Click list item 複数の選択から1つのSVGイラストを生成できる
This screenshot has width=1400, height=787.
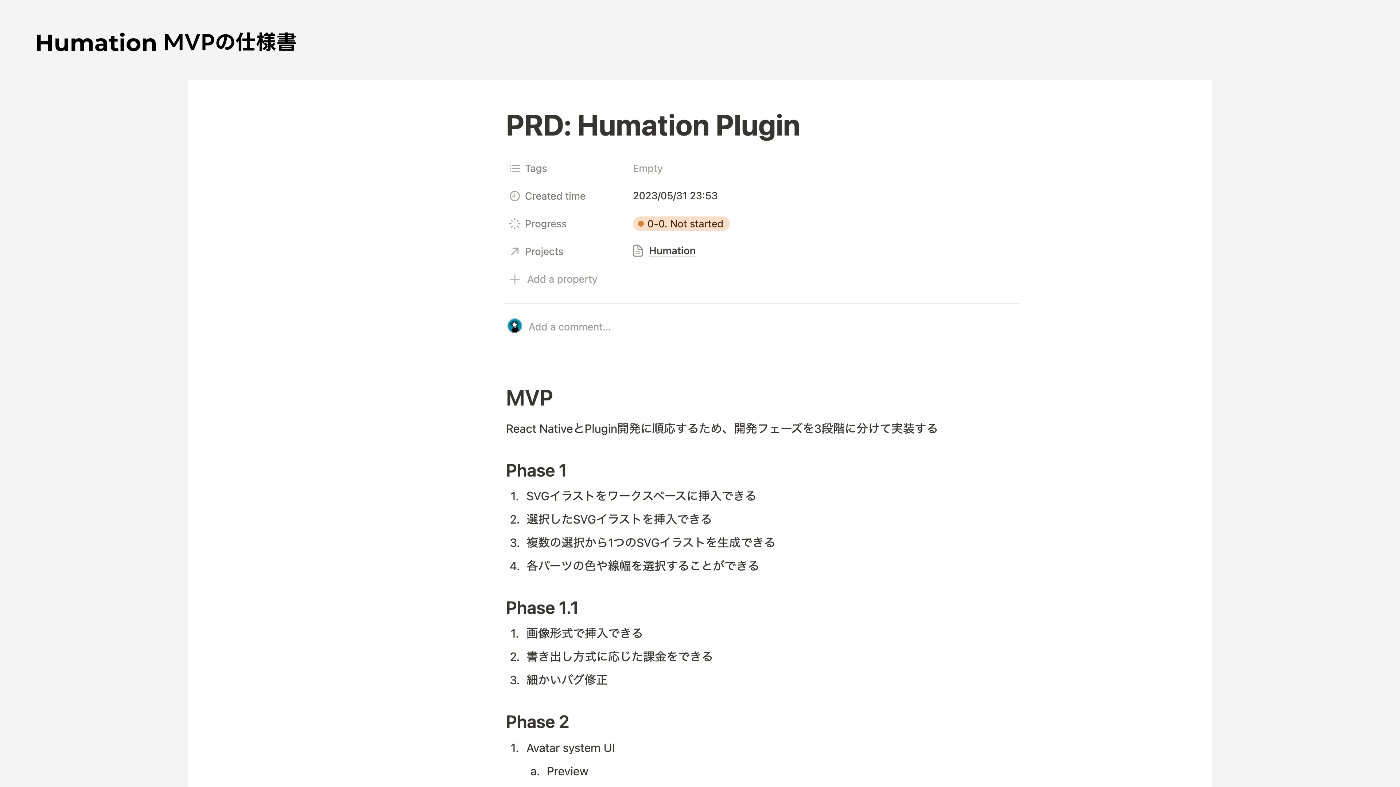click(651, 542)
